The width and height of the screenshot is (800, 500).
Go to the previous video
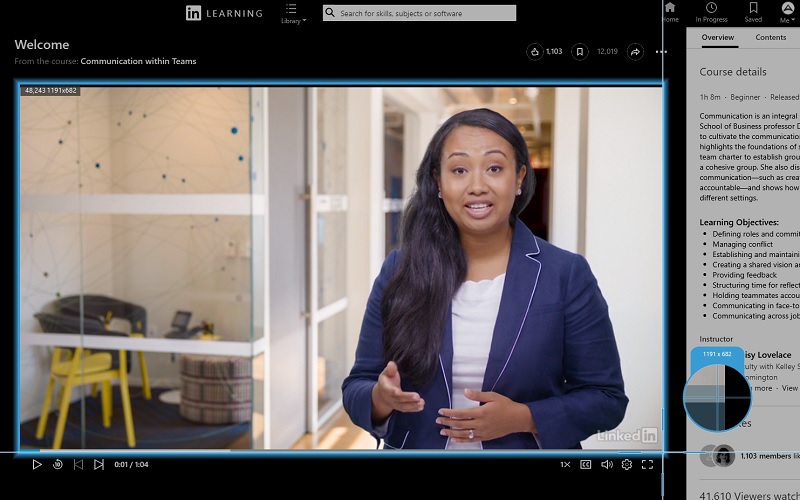click(78, 464)
